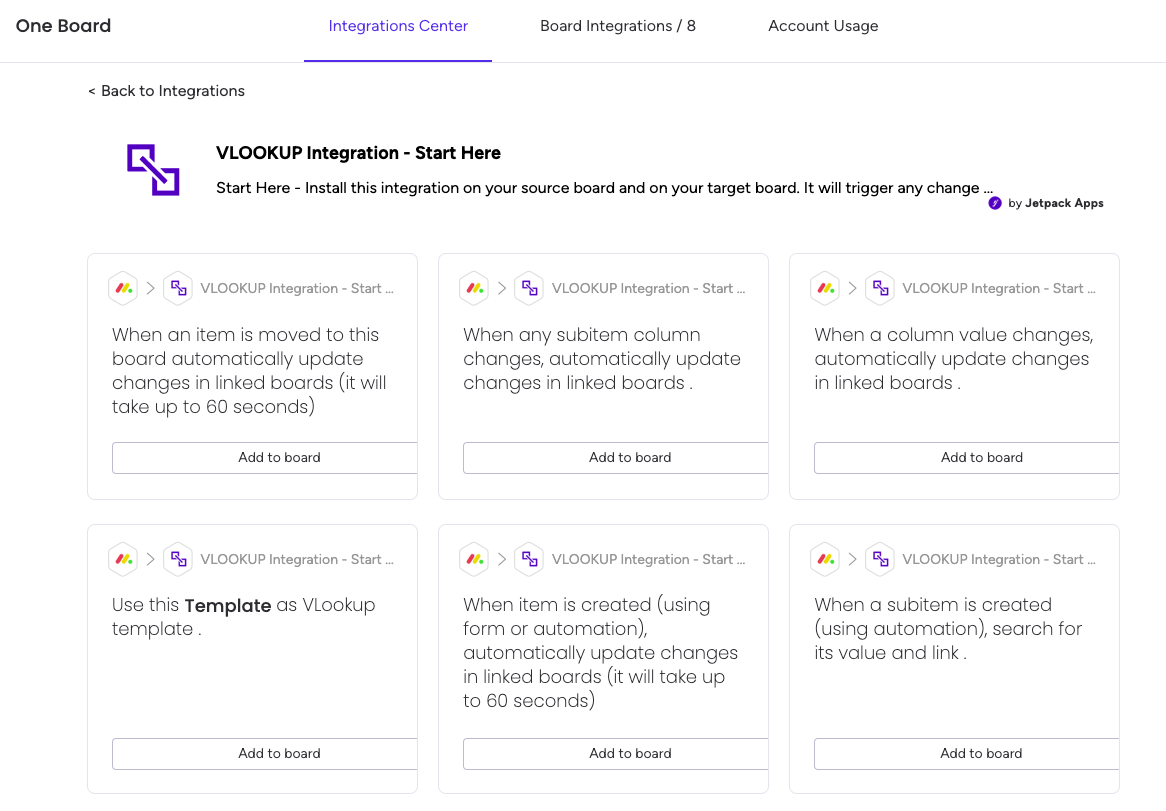Click monday icon in subitem column card
The width and height of the screenshot is (1166, 811).
pyautogui.click(x=474, y=288)
